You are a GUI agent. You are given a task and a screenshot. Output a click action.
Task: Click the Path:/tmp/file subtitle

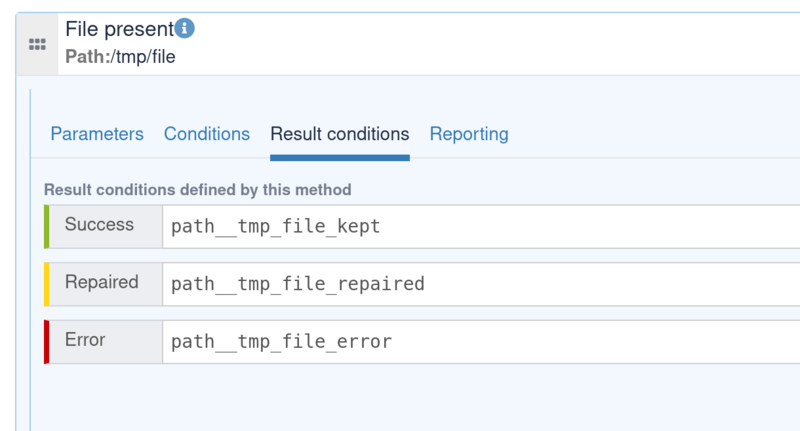[120, 57]
